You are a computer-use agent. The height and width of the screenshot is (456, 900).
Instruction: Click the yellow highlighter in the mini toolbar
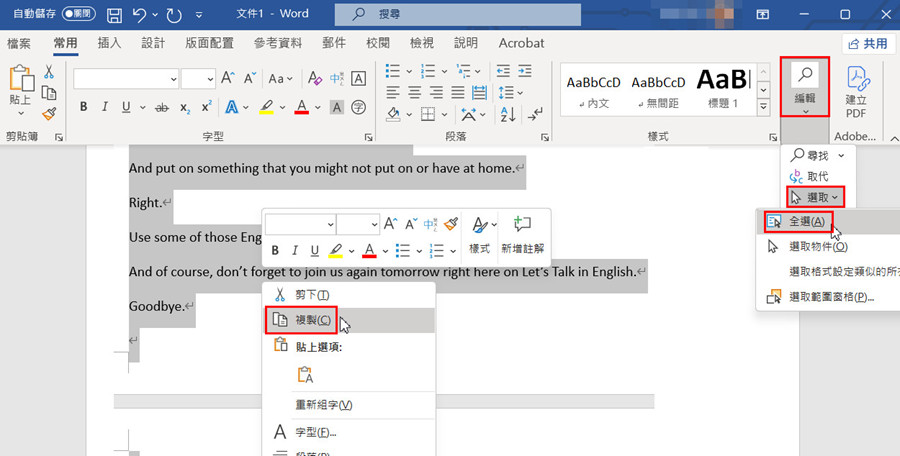[337, 250]
